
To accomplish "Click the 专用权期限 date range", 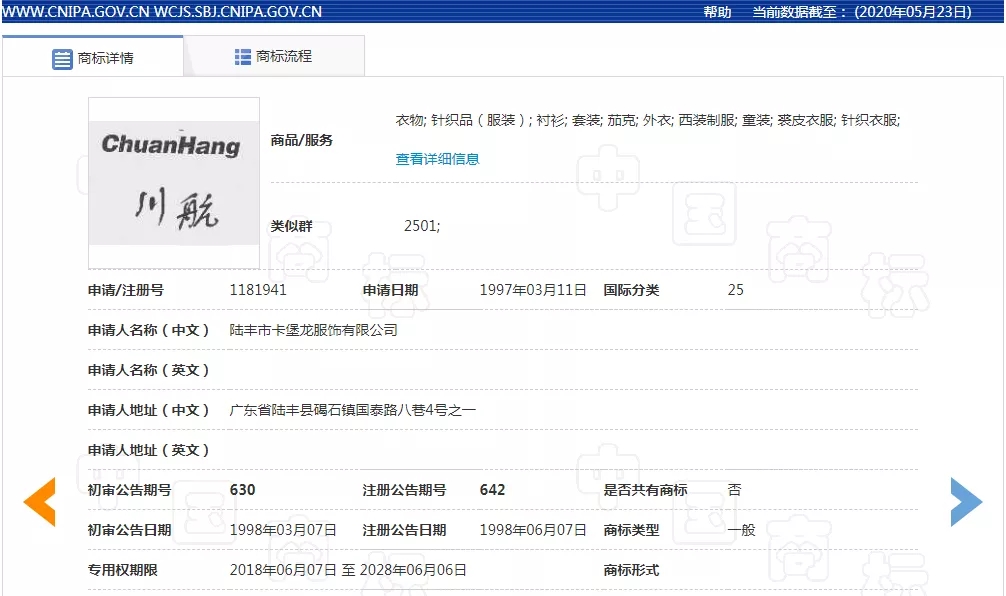I will click(x=348, y=570).
